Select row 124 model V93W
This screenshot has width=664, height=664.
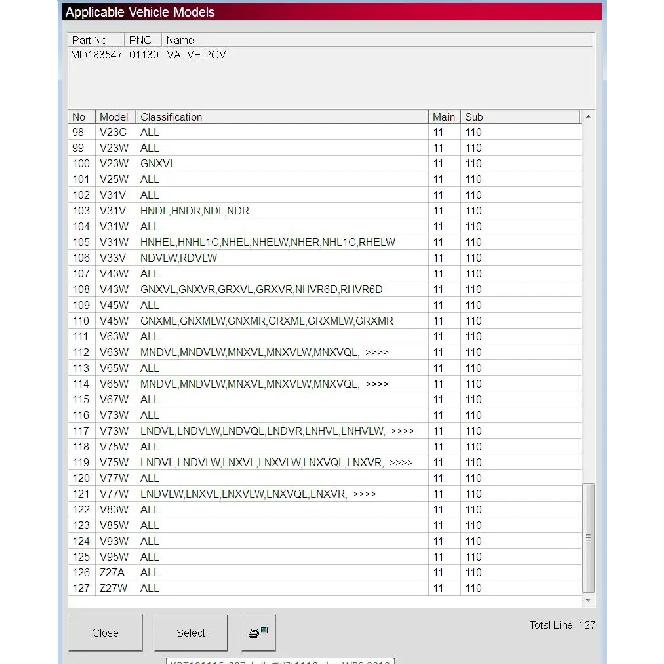[325, 541]
